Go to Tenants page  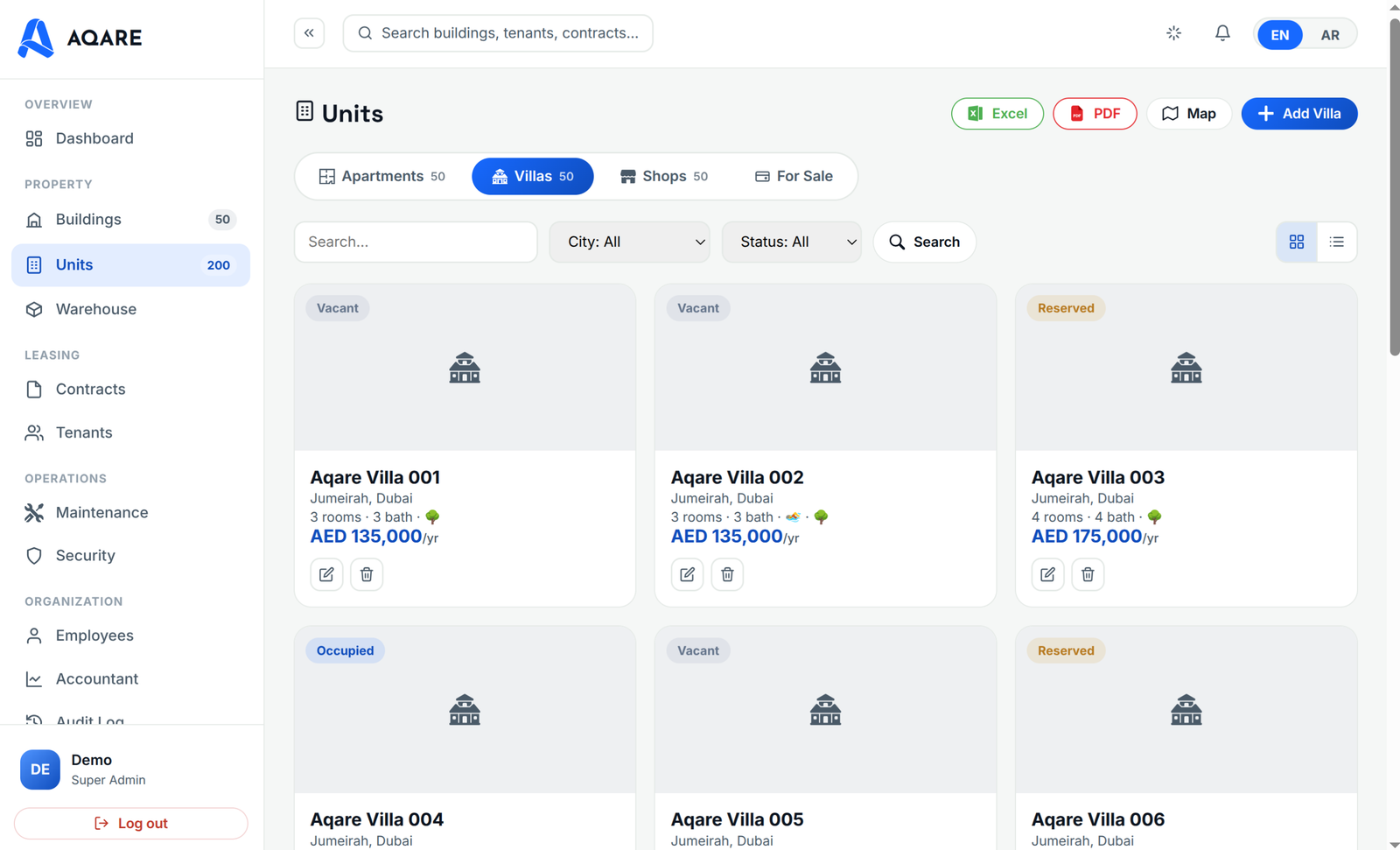point(130,432)
